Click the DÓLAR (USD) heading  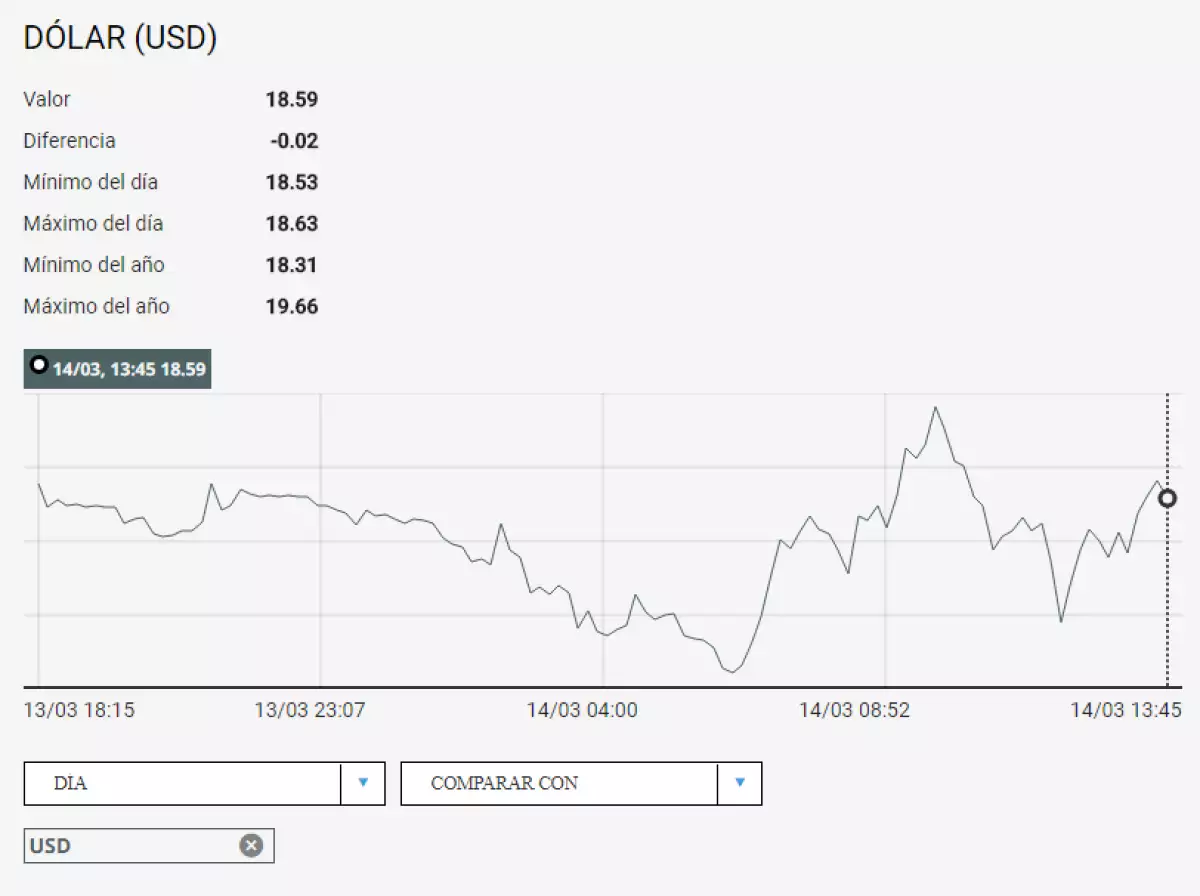point(120,38)
